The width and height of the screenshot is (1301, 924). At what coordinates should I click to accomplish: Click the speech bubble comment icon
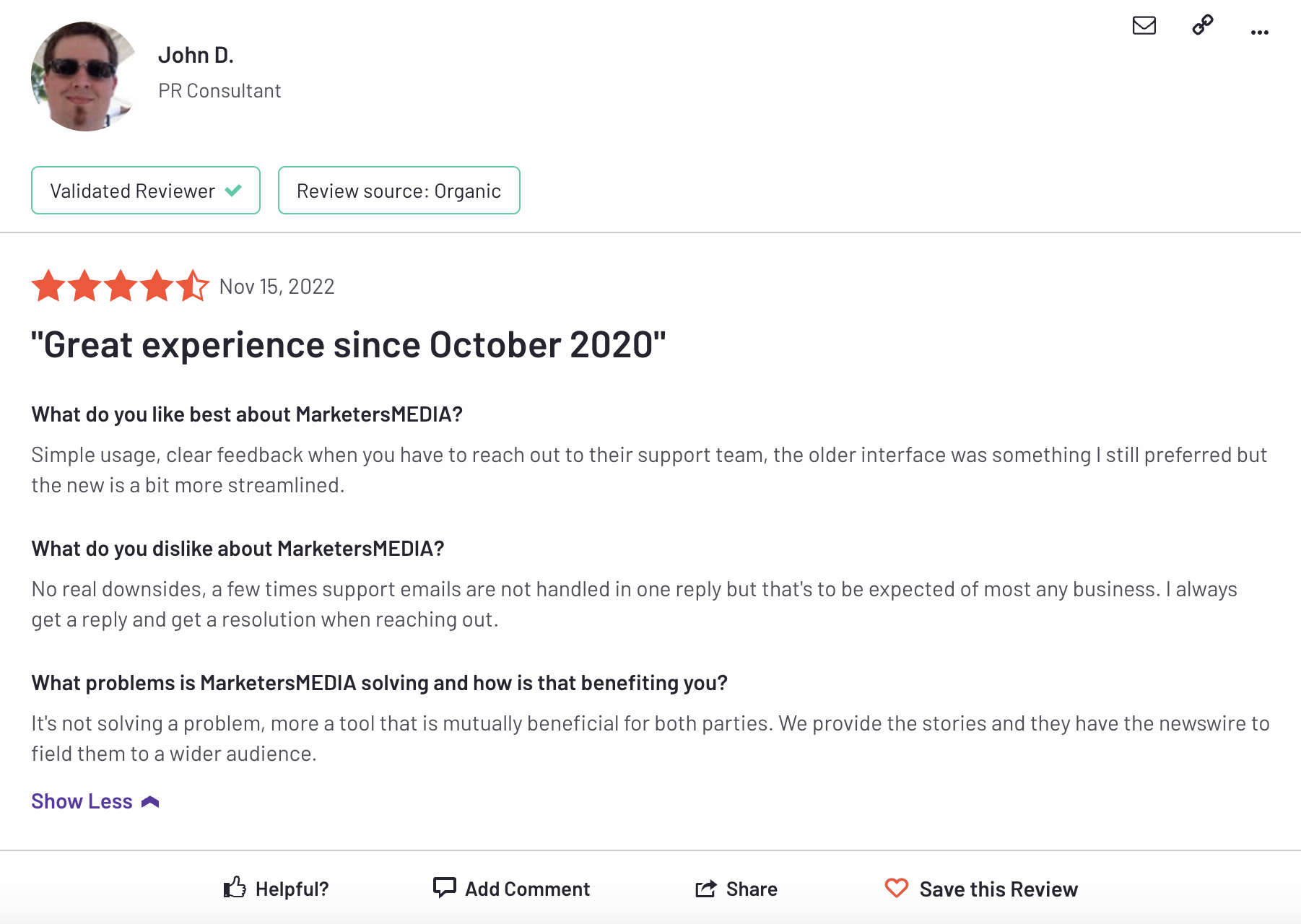(x=444, y=887)
